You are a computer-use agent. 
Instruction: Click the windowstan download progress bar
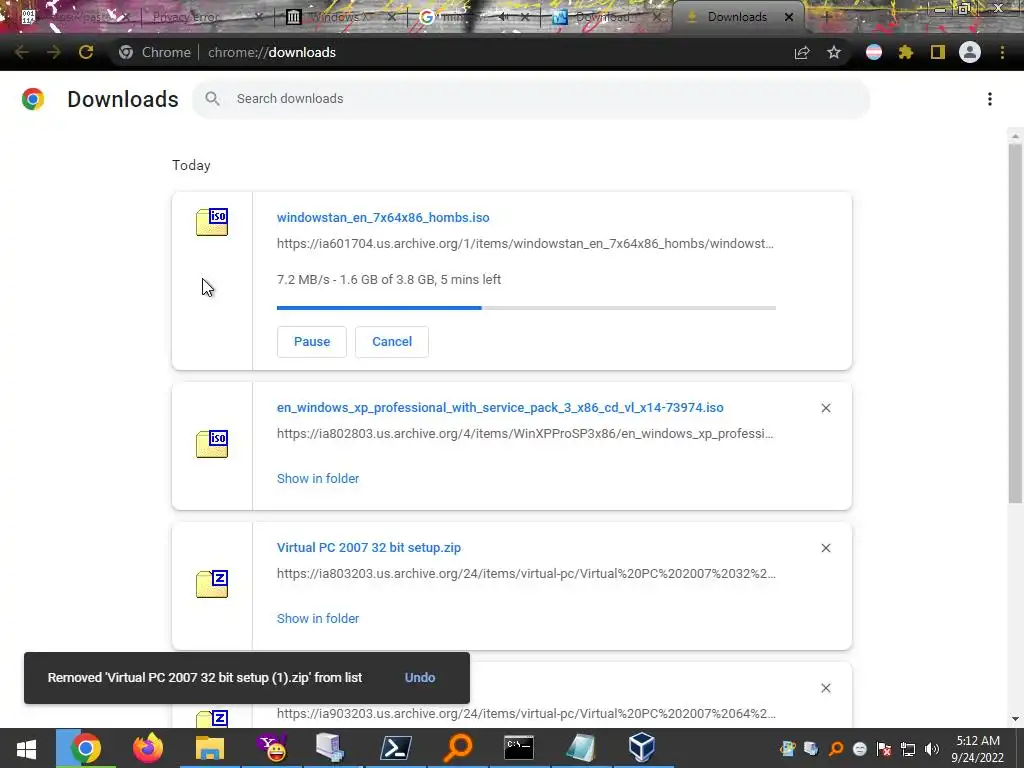click(526, 308)
